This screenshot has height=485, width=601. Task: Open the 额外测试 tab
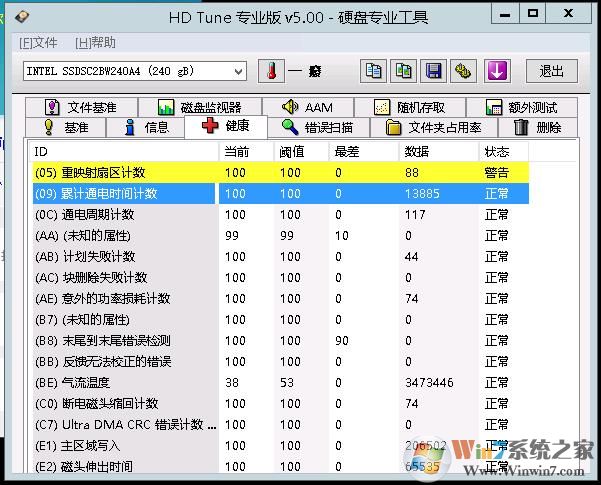tap(518, 107)
